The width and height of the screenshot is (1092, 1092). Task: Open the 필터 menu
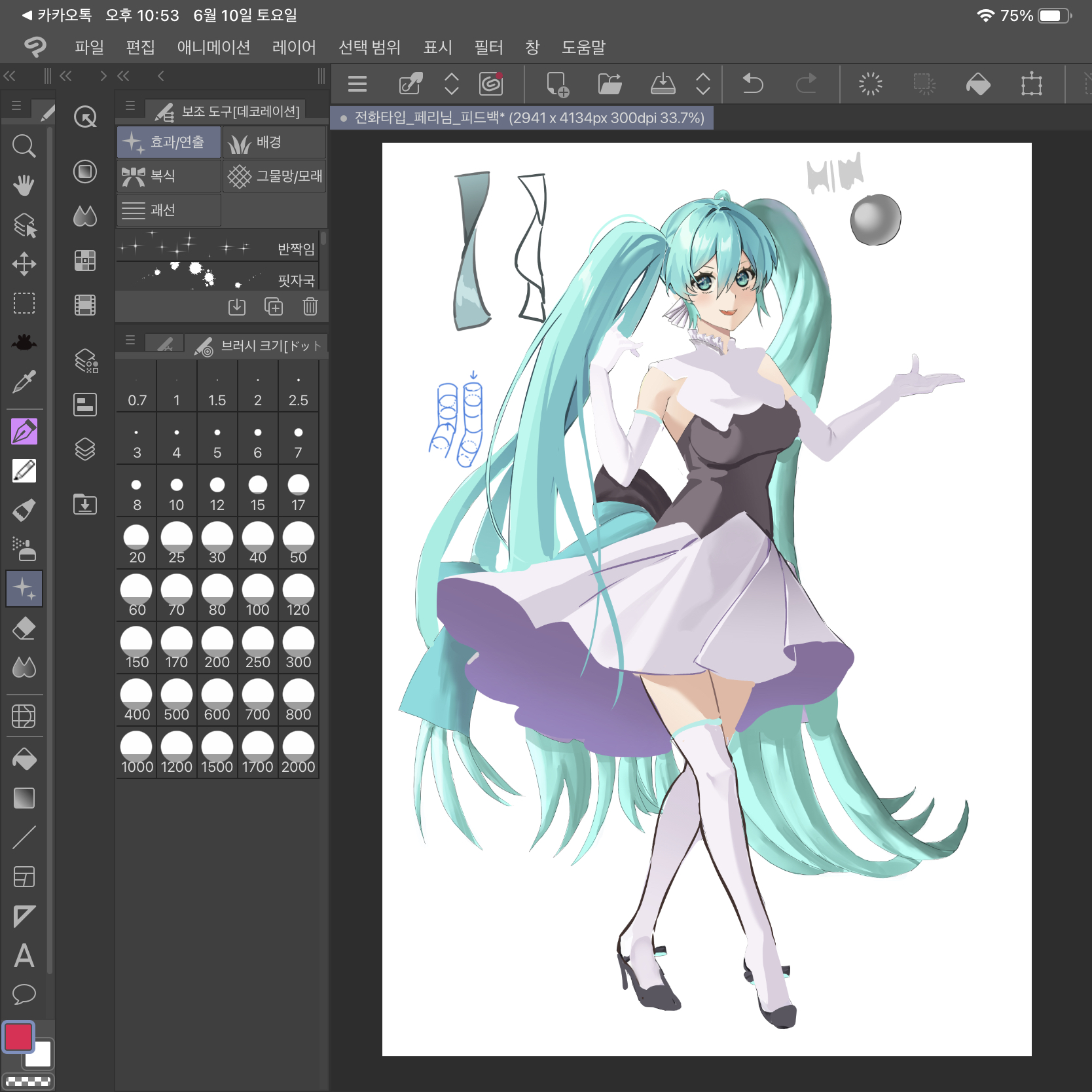point(488,47)
